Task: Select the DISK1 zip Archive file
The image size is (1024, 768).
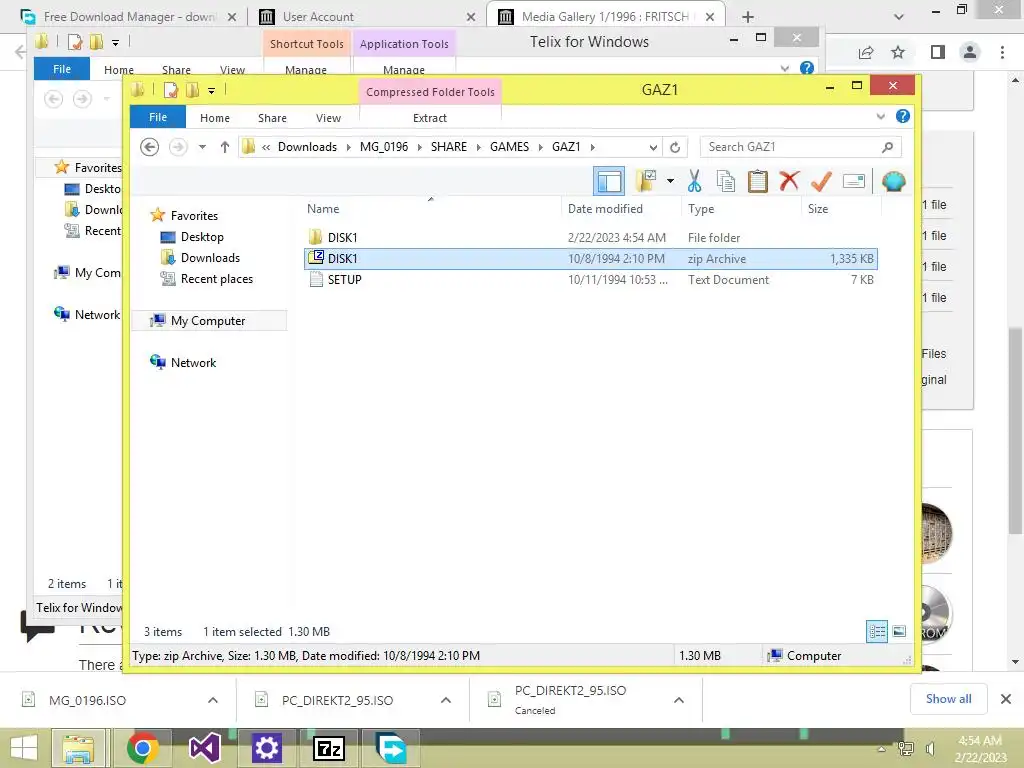Action: click(590, 259)
